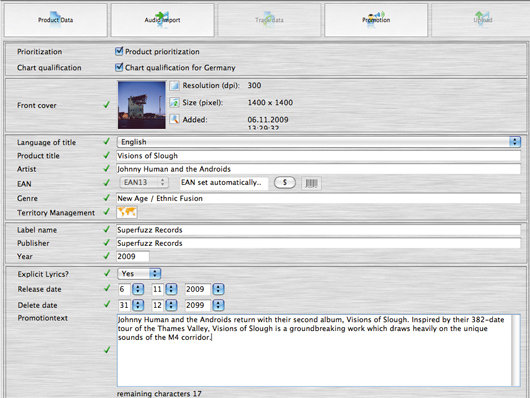Click the Release date month field
The width and height of the screenshot is (530, 398).
[x=158, y=289]
